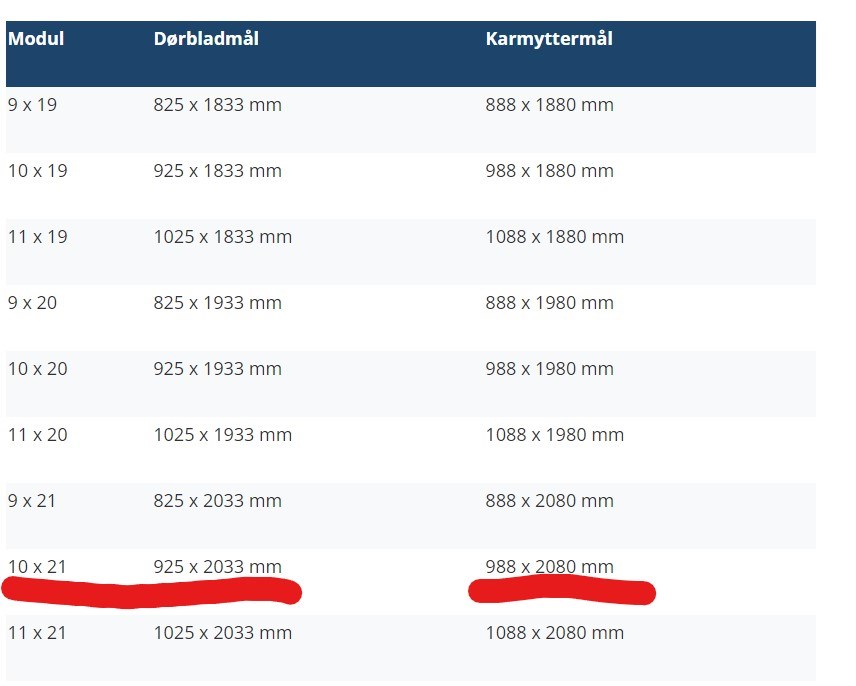
Task: Click frame size 1088 x 2080 mm
Action: (554, 633)
